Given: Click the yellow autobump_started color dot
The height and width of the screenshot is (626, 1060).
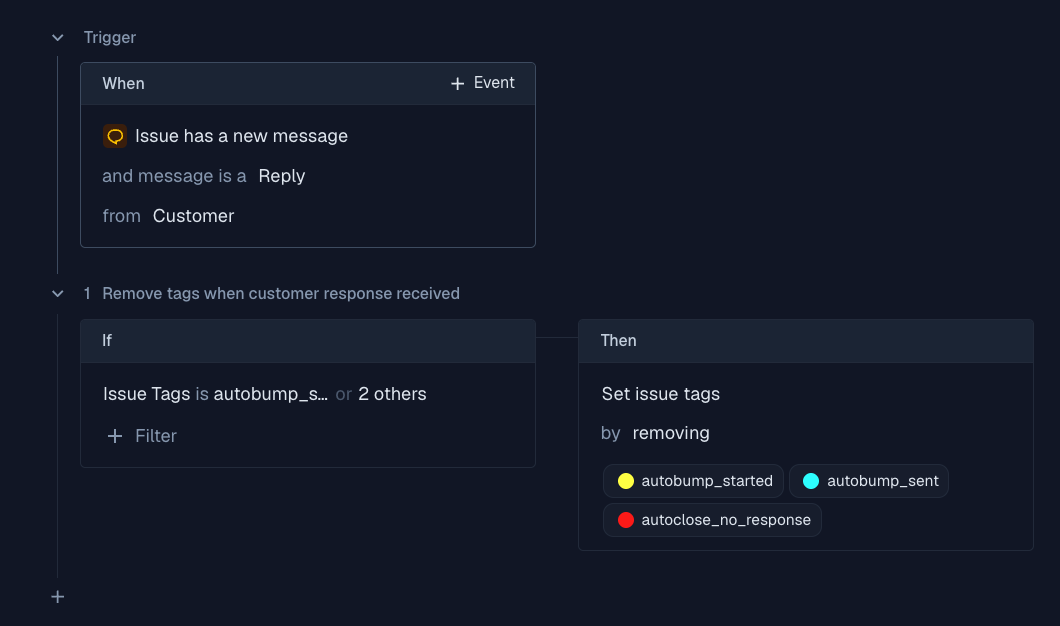Looking at the screenshot, I should pyautogui.click(x=626, y=481).
